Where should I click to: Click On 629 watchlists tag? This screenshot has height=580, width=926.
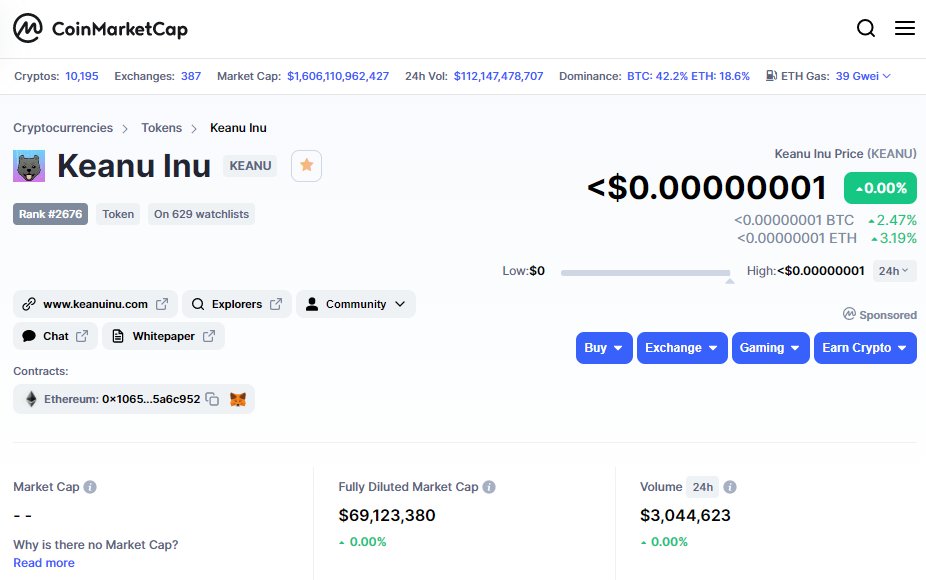click(201, 214)
